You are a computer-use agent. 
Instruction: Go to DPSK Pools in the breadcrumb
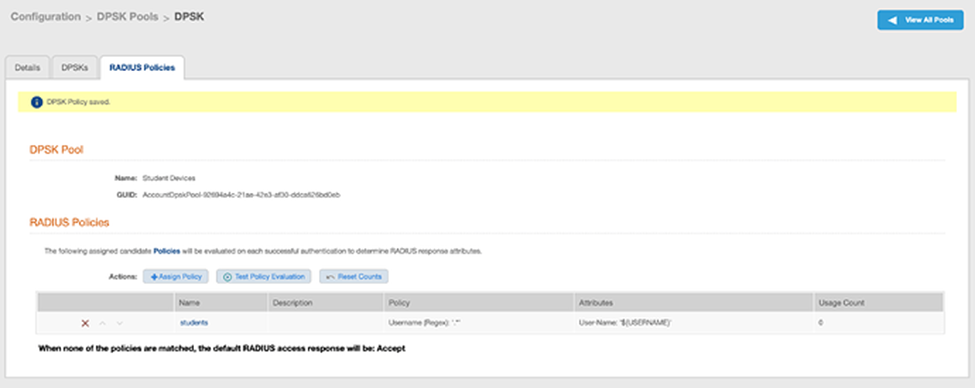[x=127, y=17]
